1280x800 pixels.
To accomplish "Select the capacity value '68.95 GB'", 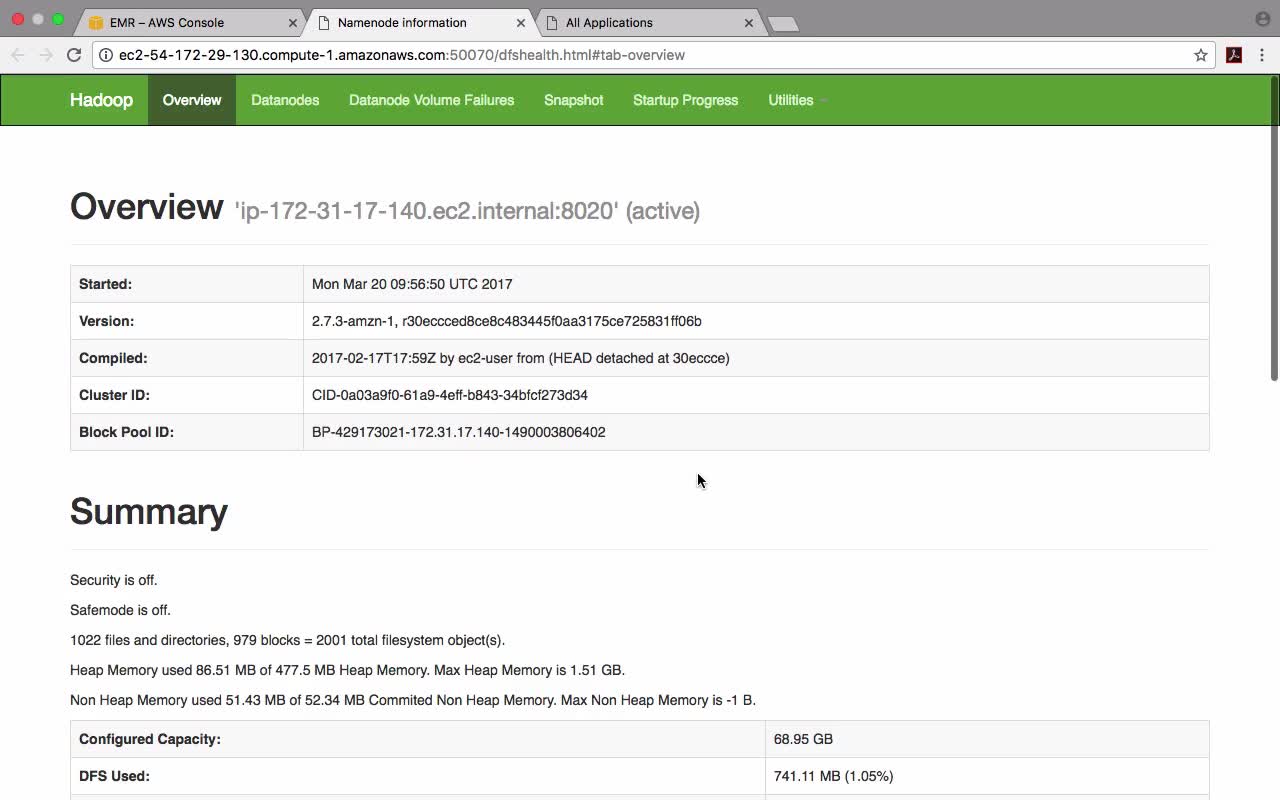I will [803, 739].
